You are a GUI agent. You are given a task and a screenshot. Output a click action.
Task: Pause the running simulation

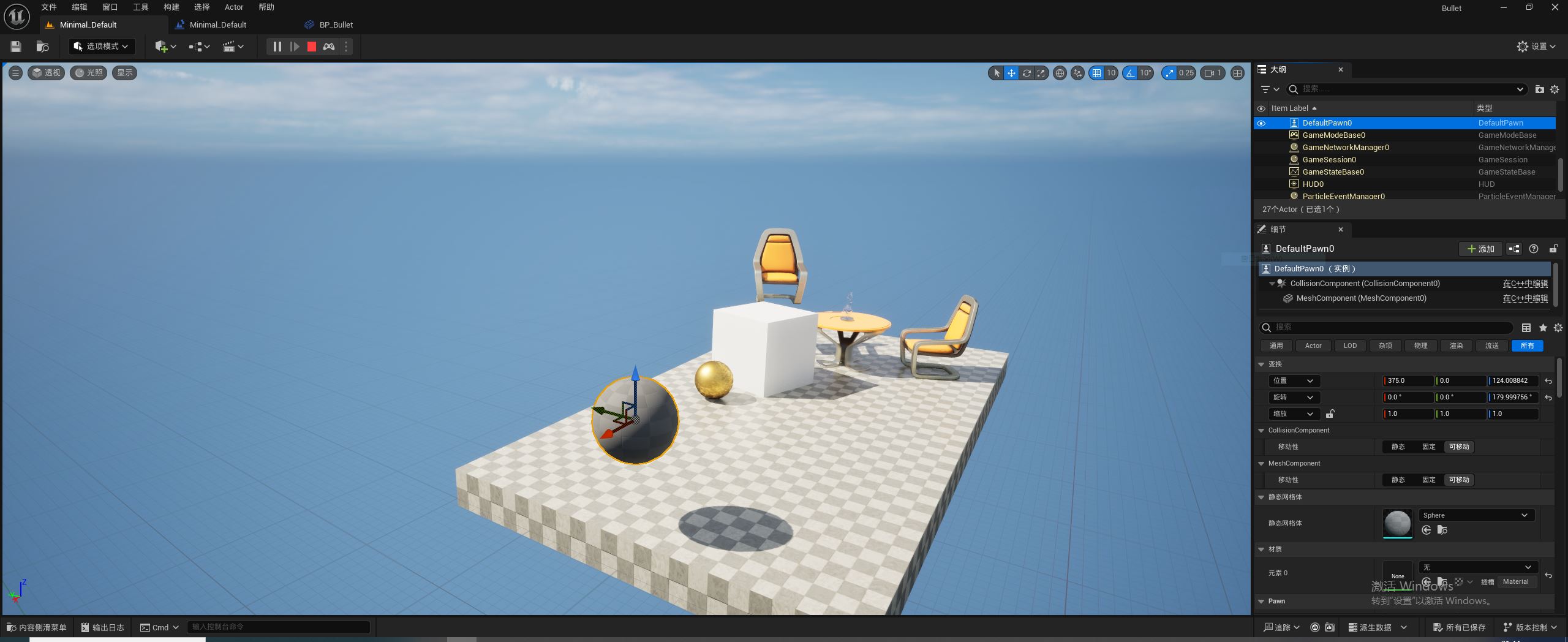coord(277,47)
